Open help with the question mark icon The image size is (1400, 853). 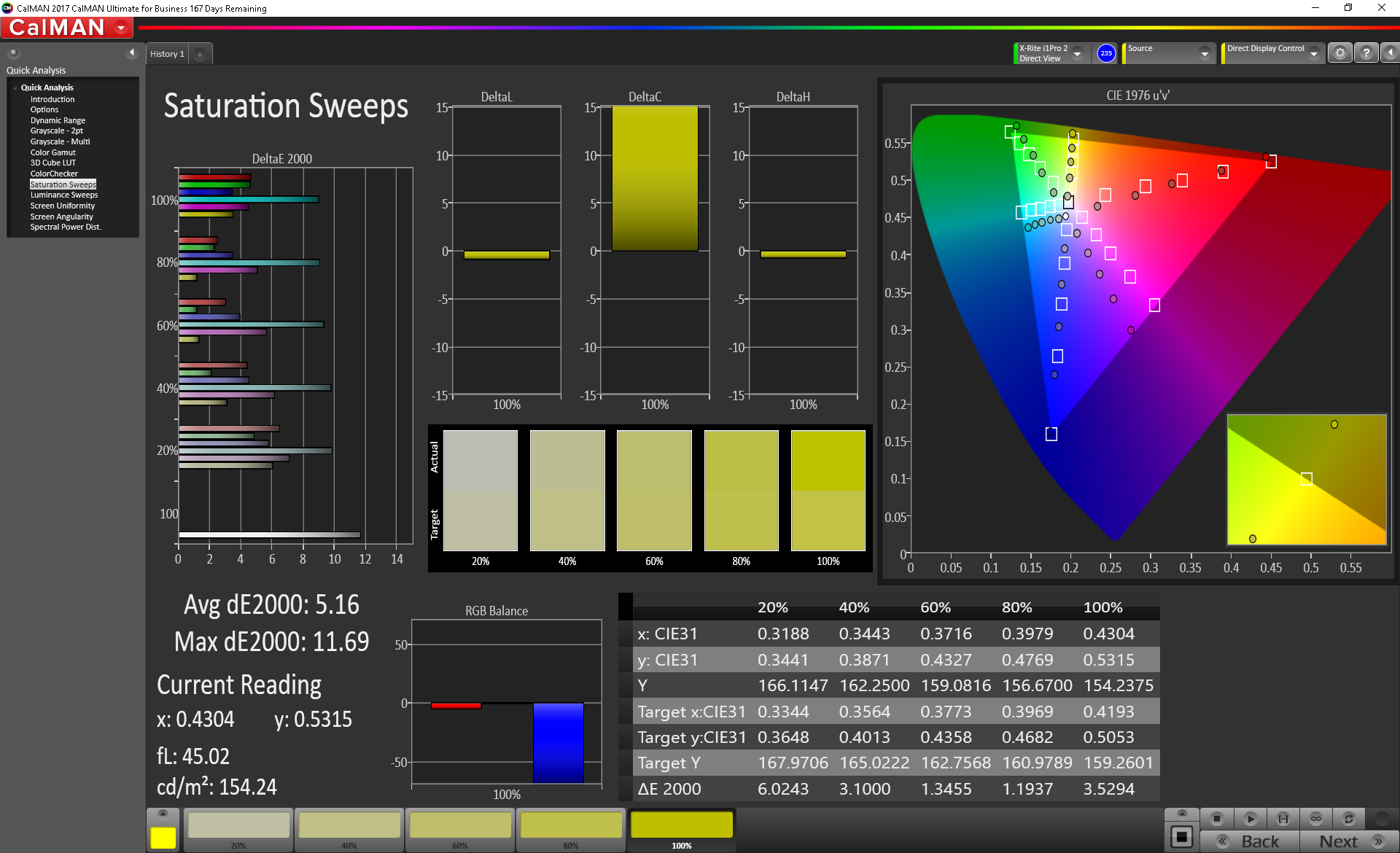[1366, 53]
